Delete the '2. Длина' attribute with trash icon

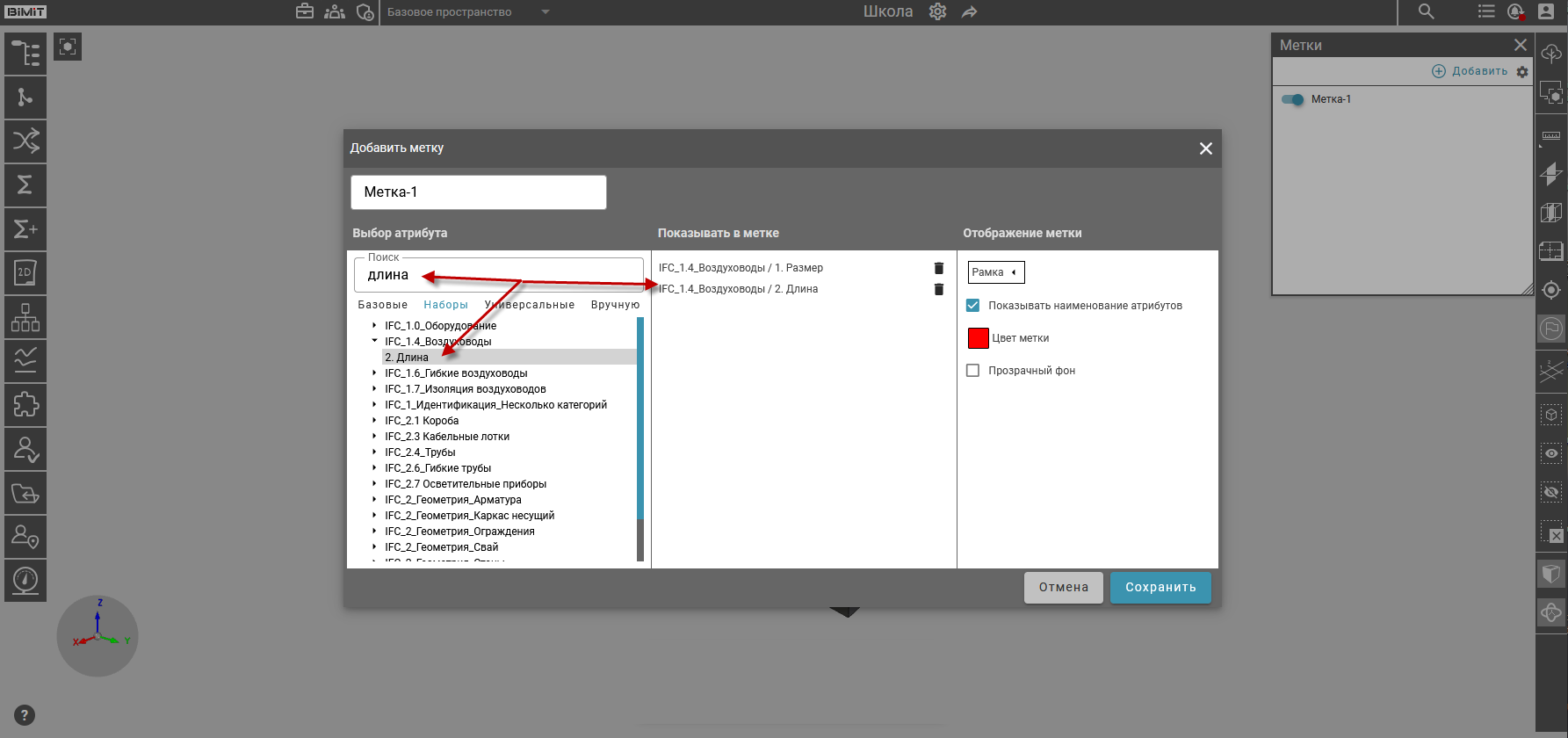pyautogui.click(x=938, y=289)
